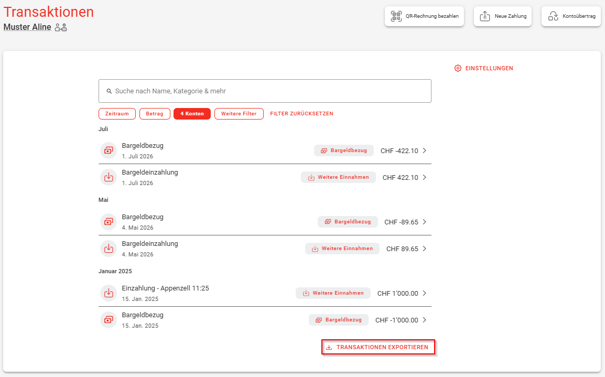Click the tag icon in Weitere Einnahmen chip CHF 422.10

pyautogui.click(x=311, y=178)
